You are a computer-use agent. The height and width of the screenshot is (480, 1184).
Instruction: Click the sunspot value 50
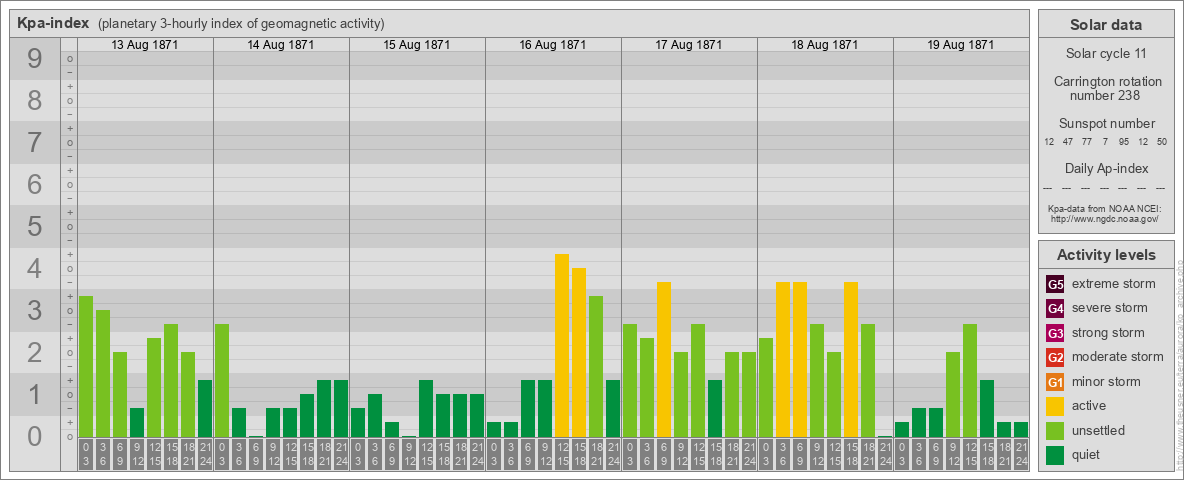(1161, 142)
